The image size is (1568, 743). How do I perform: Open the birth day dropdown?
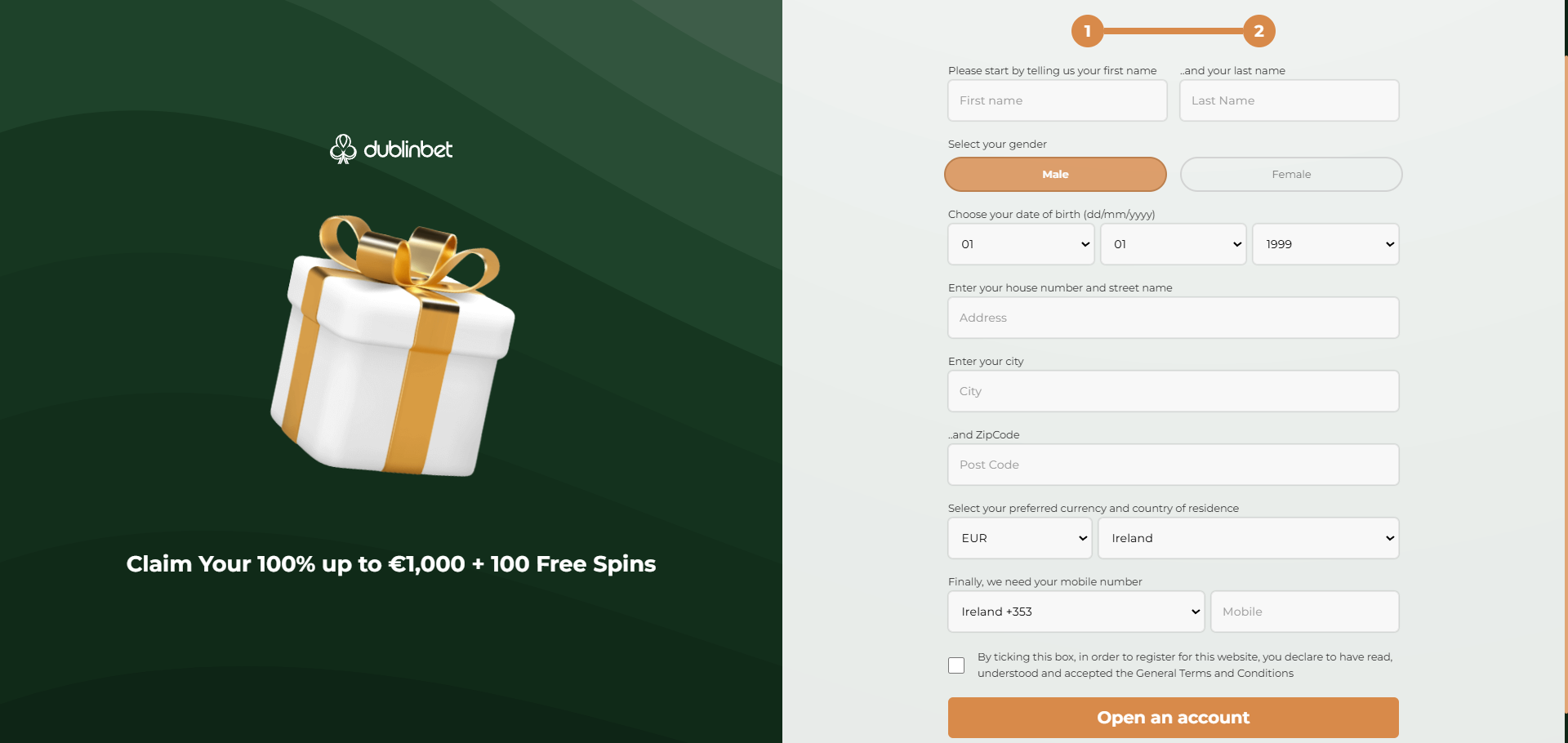(x=1021, y=244)
